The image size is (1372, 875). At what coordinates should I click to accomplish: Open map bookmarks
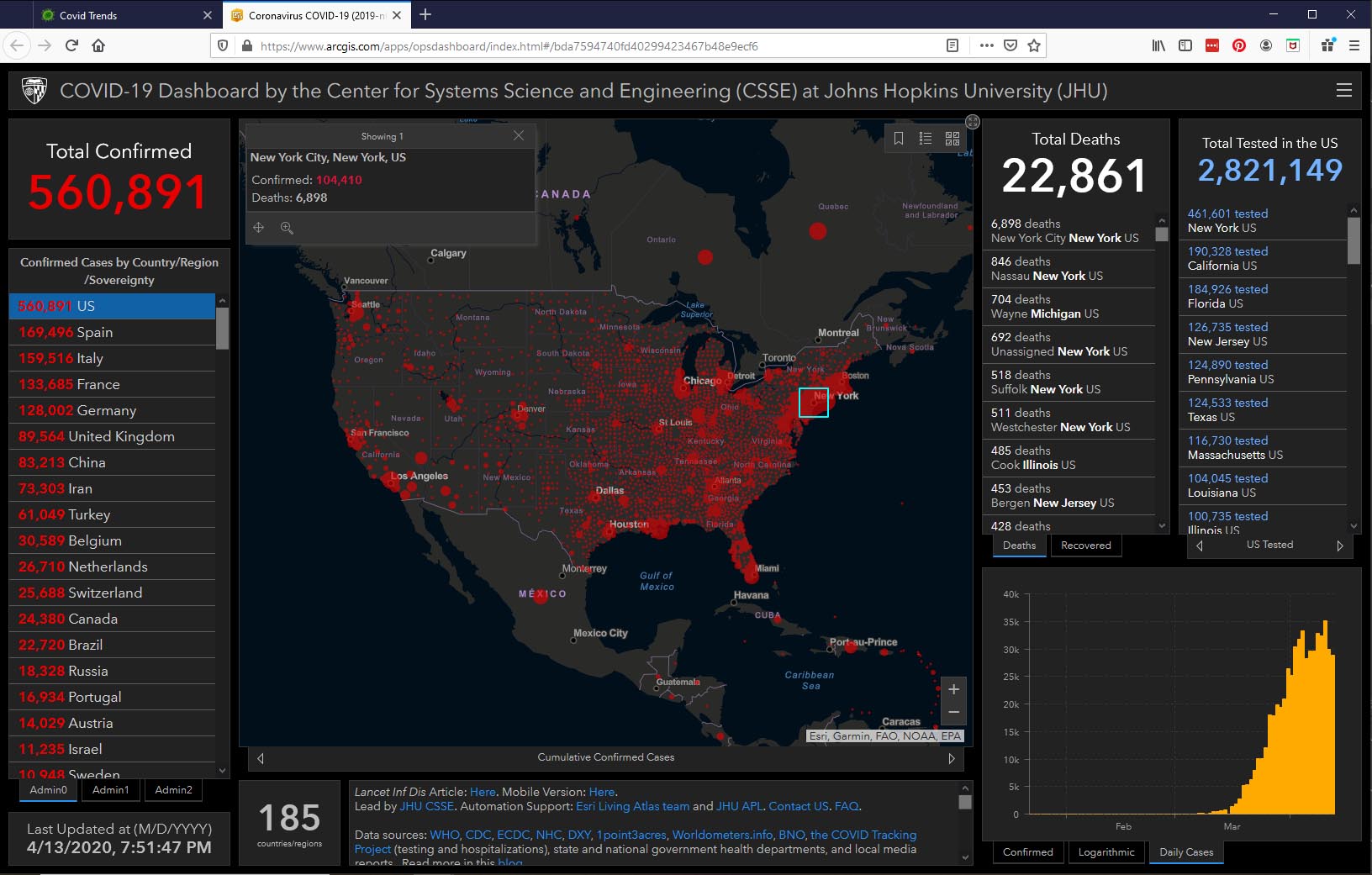click(x=899, y=139)
